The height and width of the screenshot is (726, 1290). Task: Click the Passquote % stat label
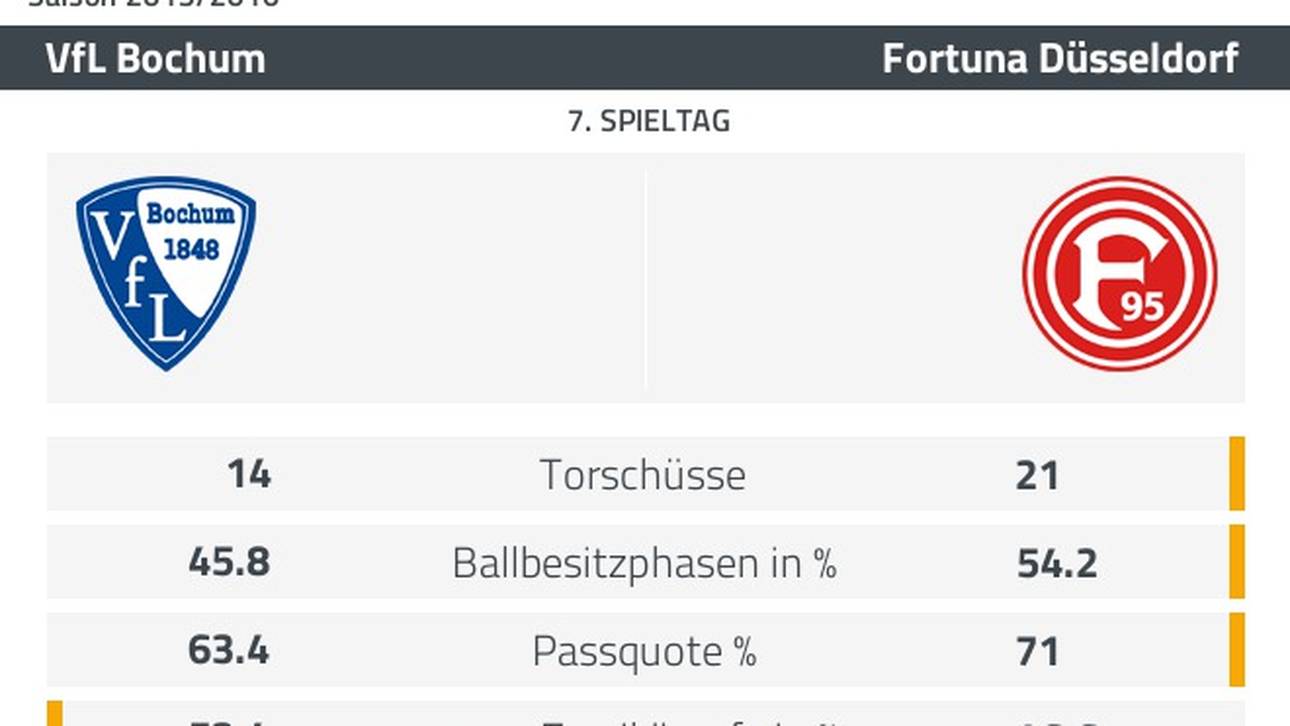pos(644,652)
